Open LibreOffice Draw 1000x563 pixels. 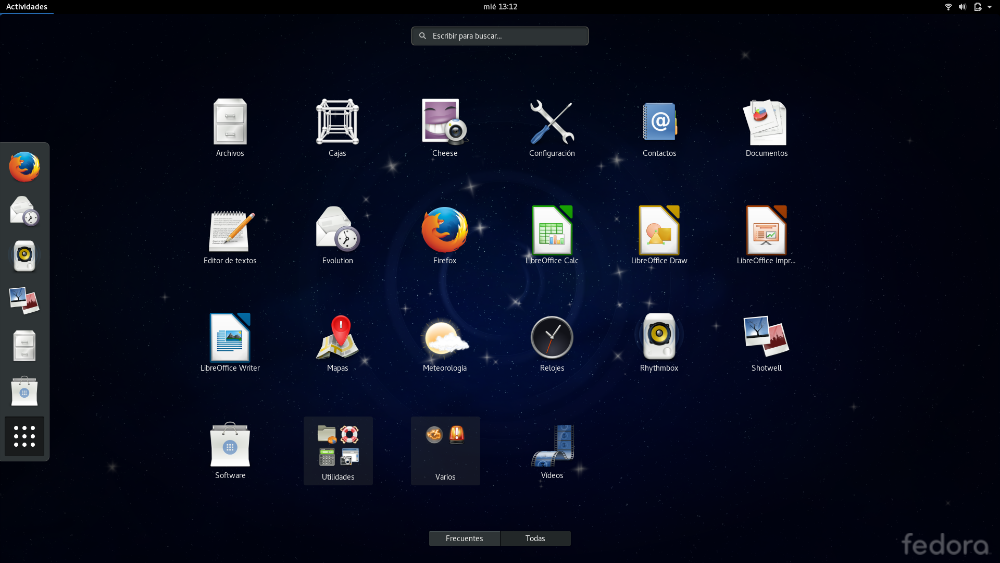tap(659, 235)
